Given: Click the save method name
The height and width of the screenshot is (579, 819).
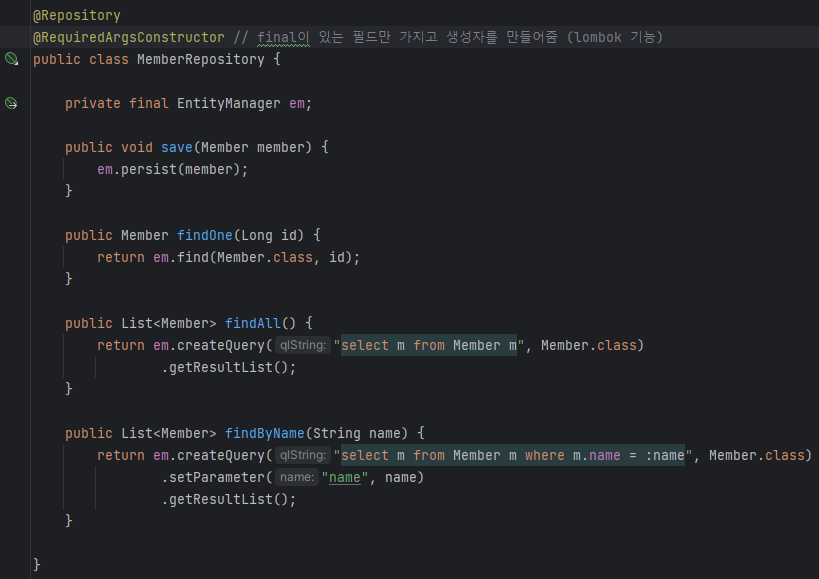Looking at the screenshot, I should click(177, 147).
